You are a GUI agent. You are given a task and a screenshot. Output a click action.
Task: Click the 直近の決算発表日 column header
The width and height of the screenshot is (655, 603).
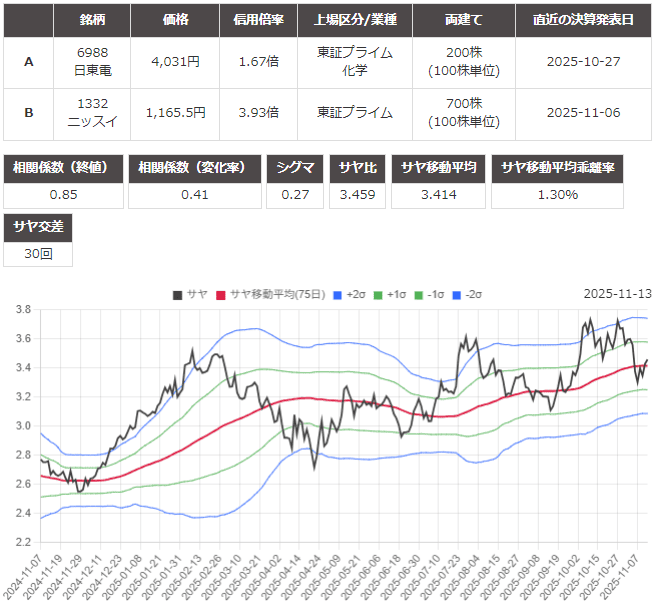(583, 20)
